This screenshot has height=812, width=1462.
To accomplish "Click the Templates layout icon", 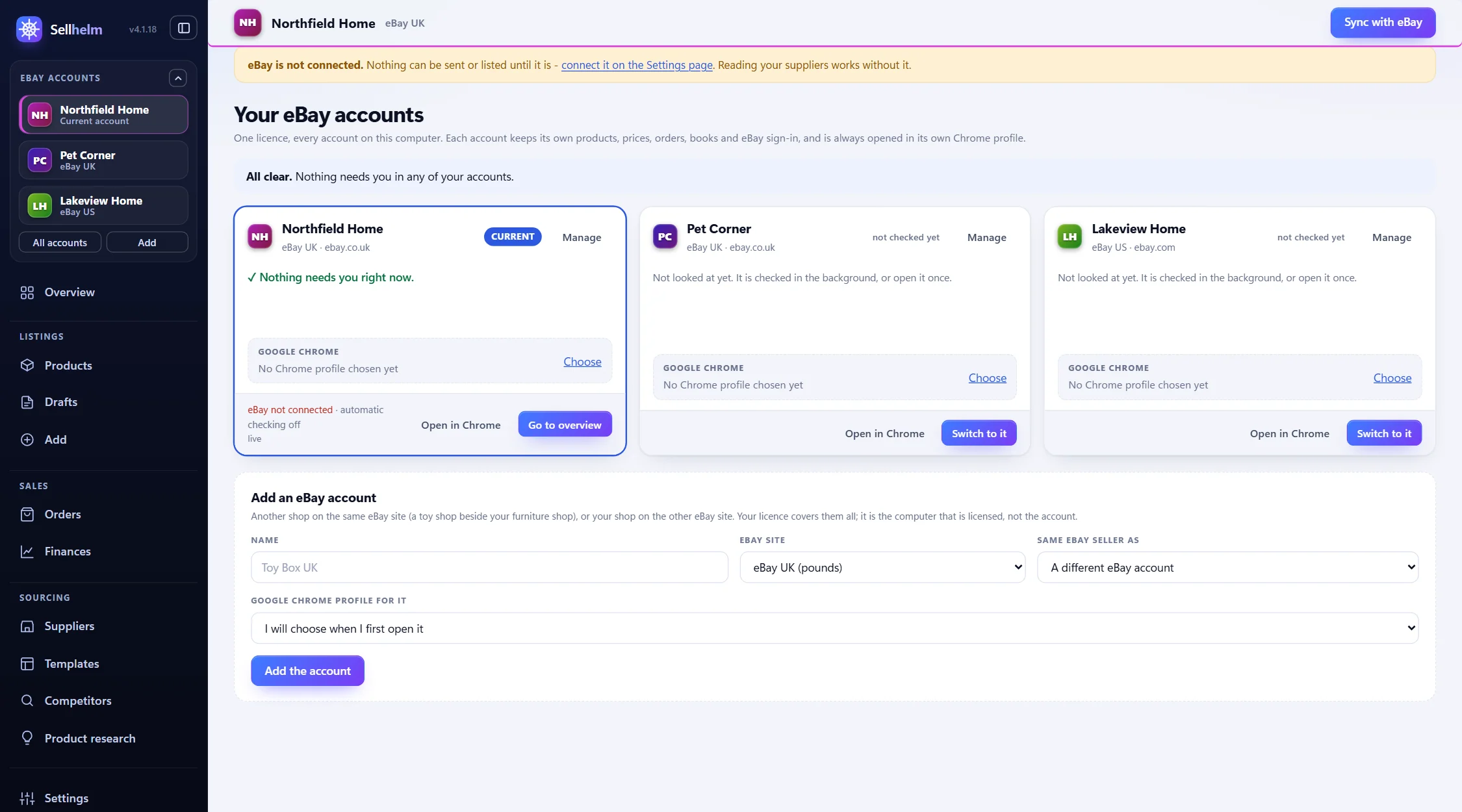I will click(27, 664).
